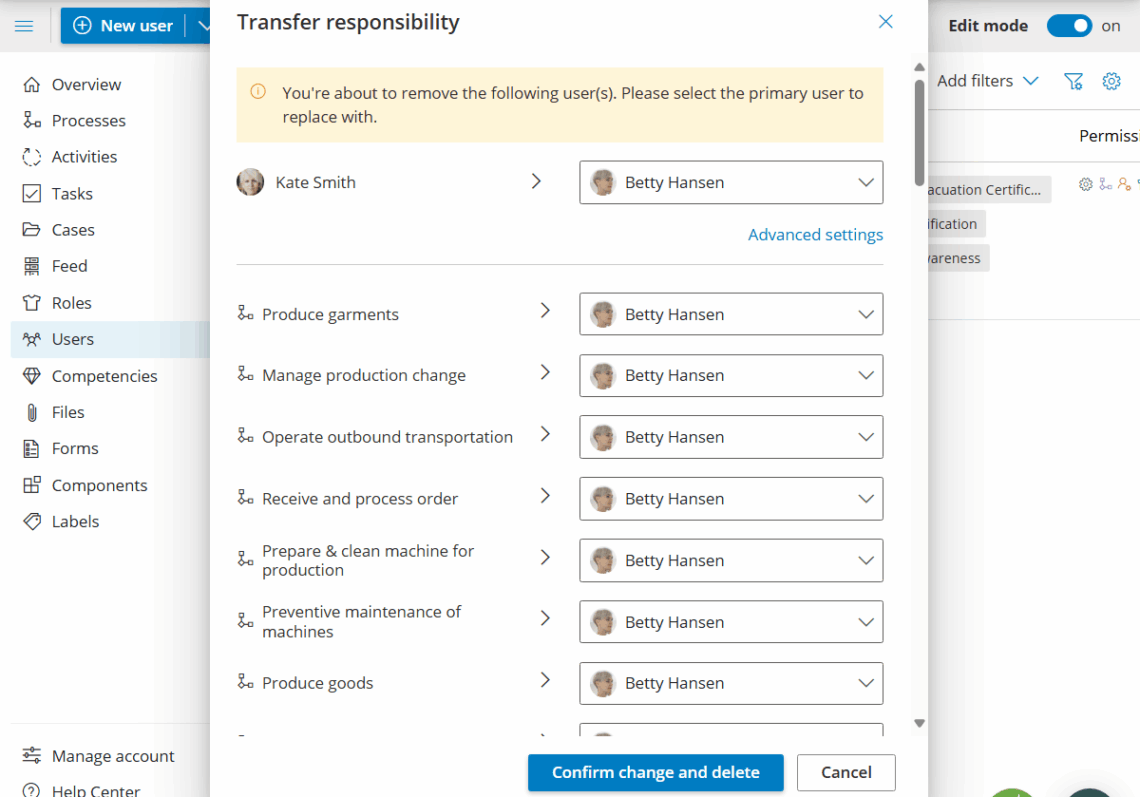Click the Competencies diamond icon in sidebar

[32, 376]
